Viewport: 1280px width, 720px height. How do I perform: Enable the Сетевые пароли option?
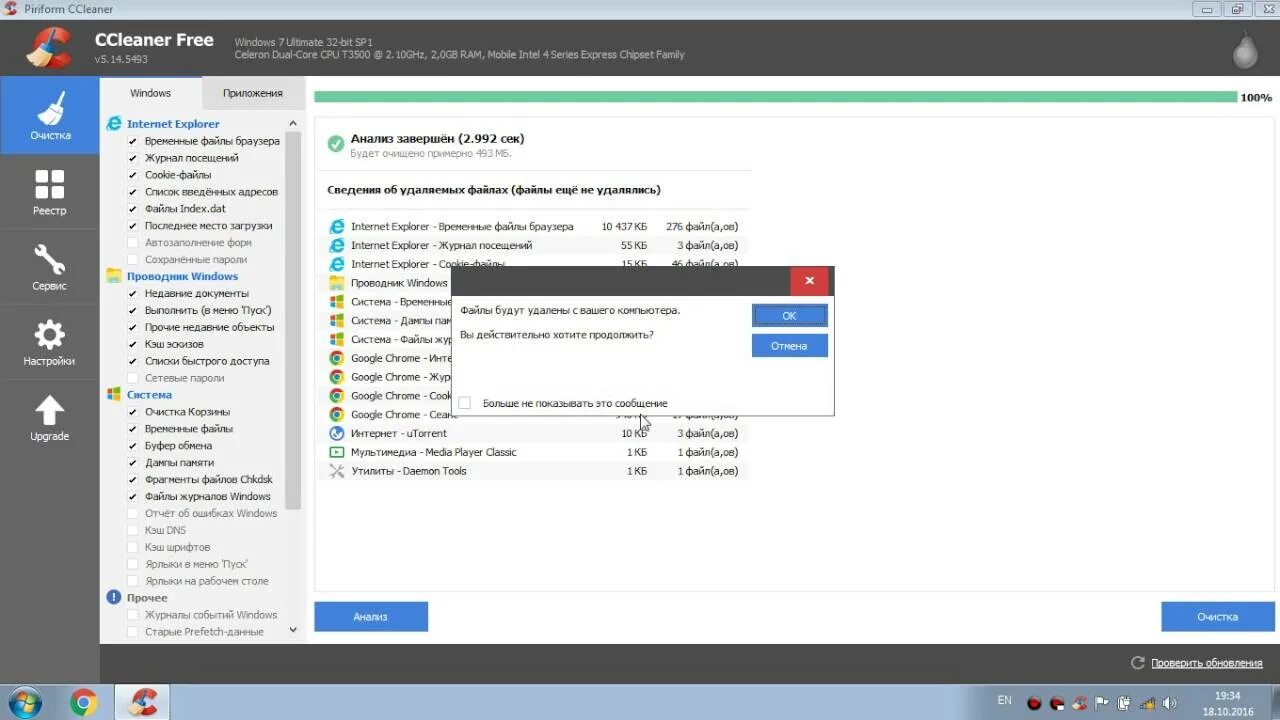[130, 378]
